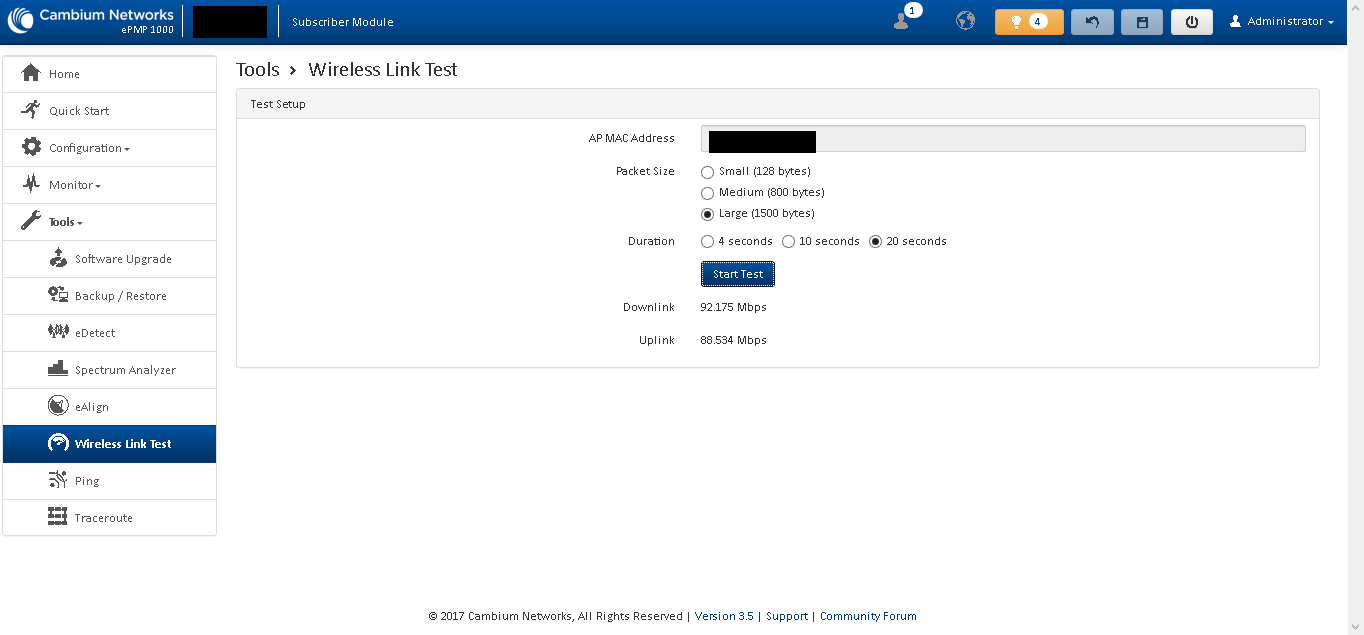Screen dimensions: 1364x635
Task: Click the Downlink 92.175 Mbps value
Action: [x=734, y=307]
